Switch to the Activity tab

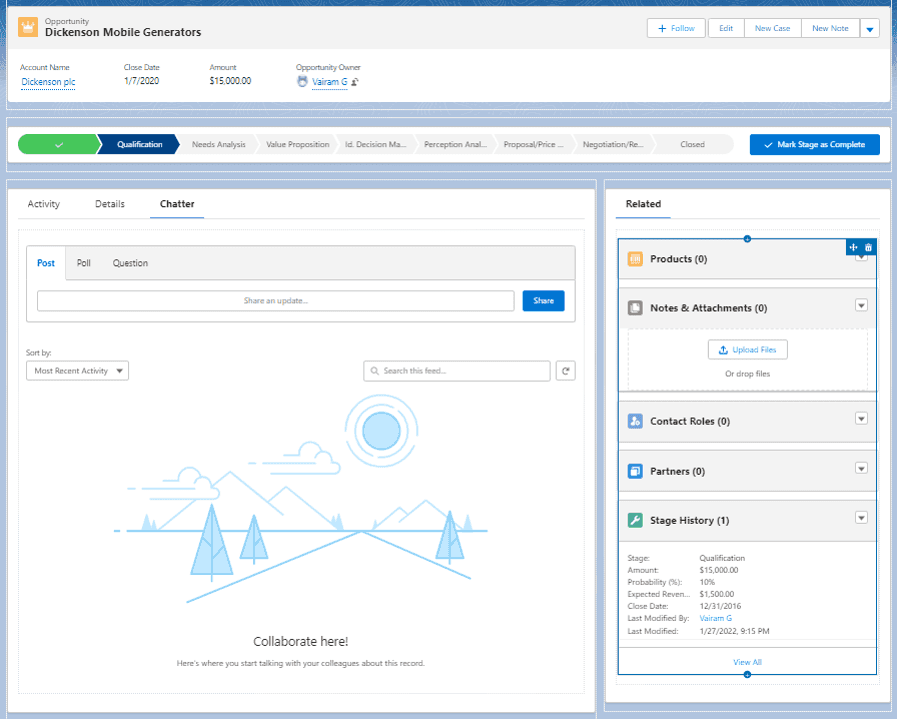point(43,204)
